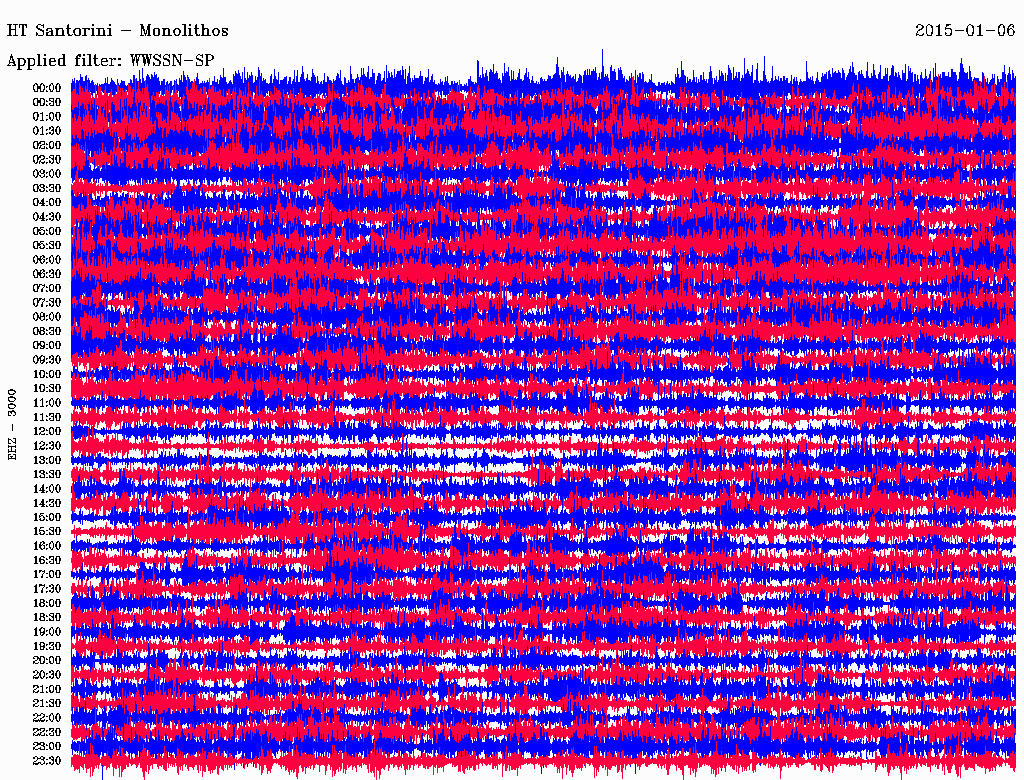Select the 04:30 time label
The width and height of the screenshot is (1024, 780).
tap(47, 216)
